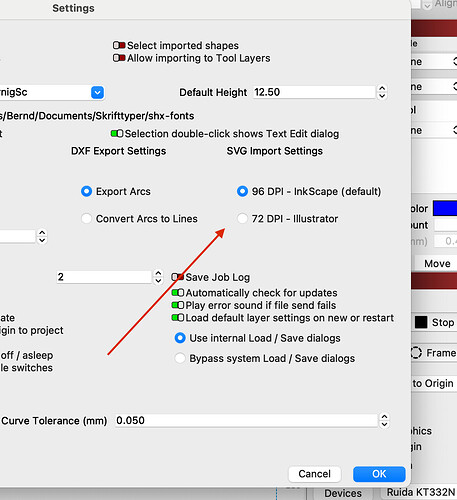
Task: Click the Frame circle icon
Action: 416,353
